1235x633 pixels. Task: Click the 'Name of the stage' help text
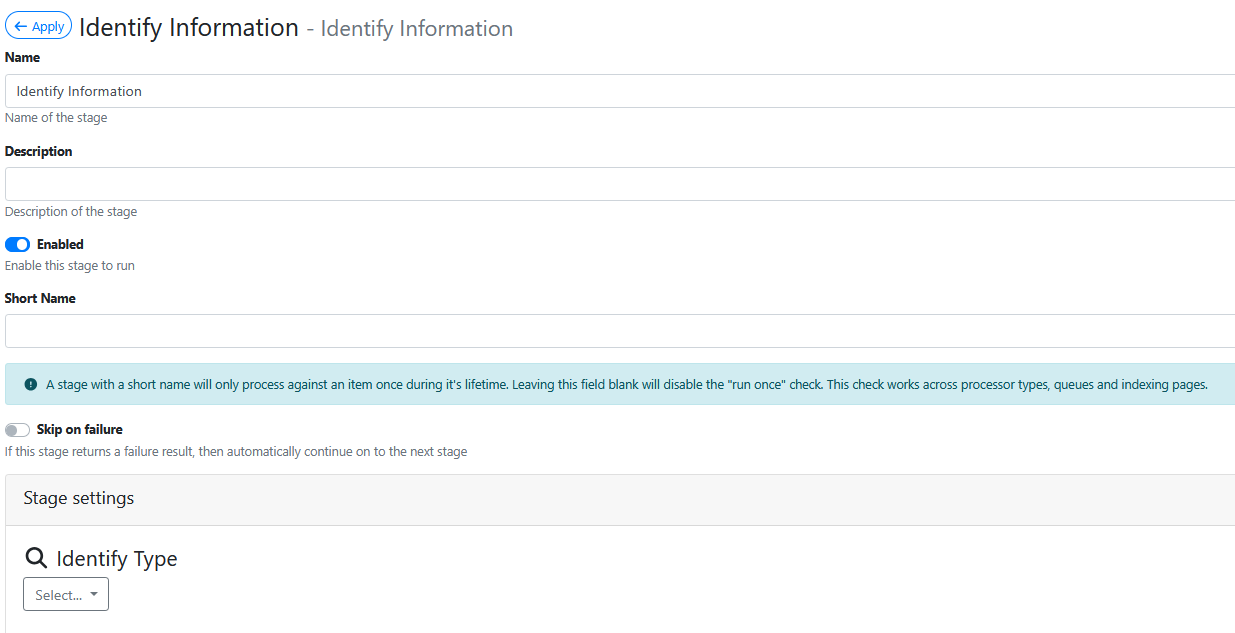[x=56, y=118]
